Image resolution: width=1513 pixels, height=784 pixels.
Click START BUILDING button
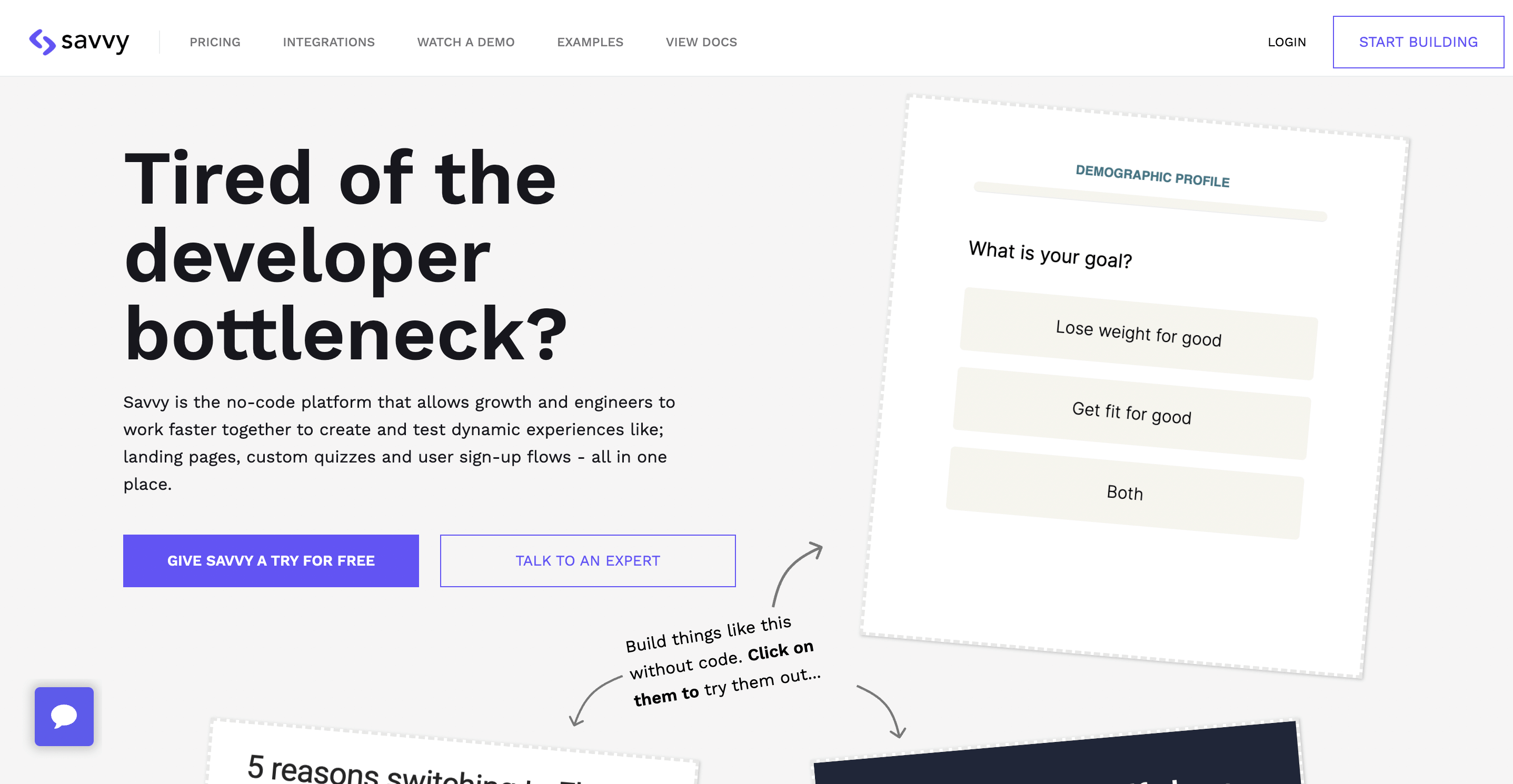(1418, 41)
